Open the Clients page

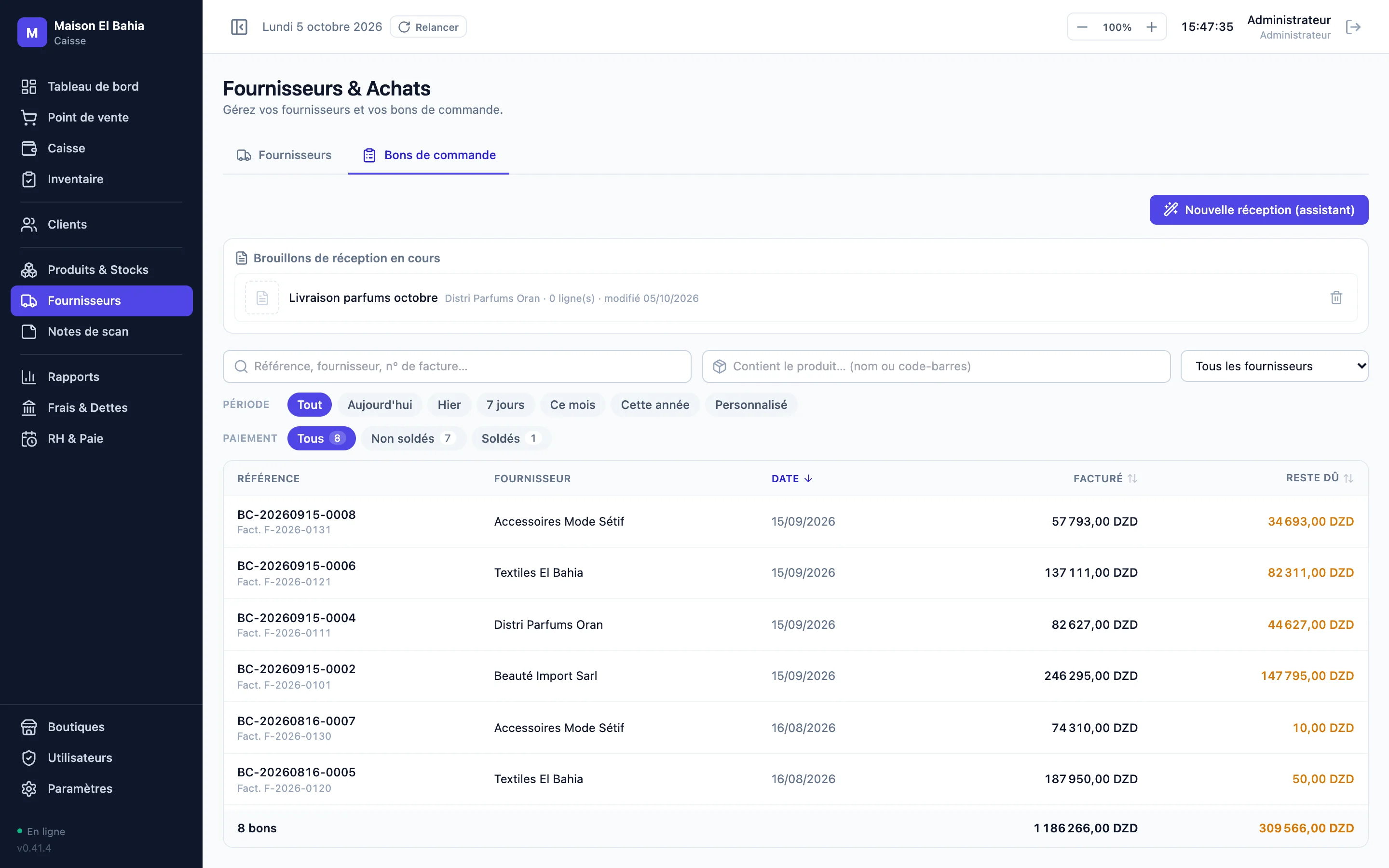pos(102,224)
